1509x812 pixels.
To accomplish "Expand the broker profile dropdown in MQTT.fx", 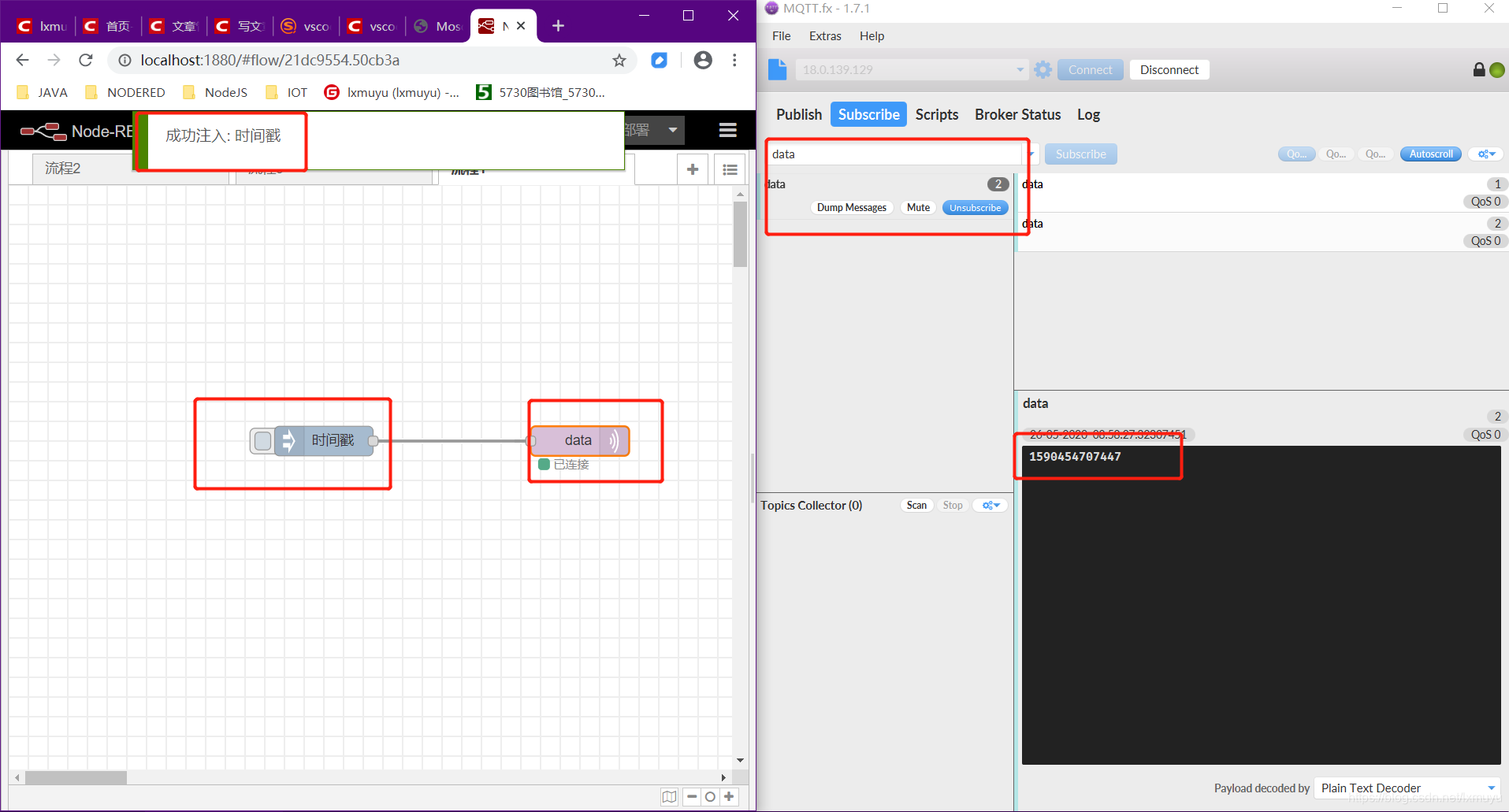I will coord(1020,69).
